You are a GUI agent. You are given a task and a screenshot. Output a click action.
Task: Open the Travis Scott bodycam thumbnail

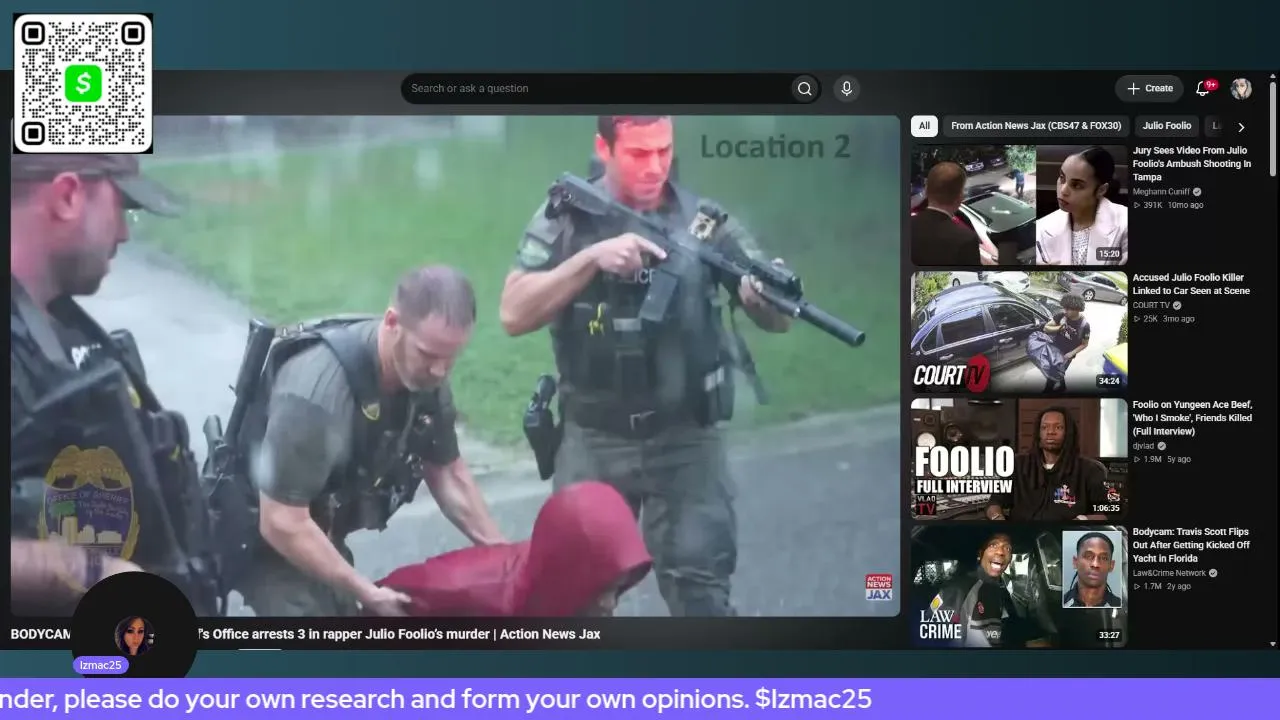(x=1019, y=586)
